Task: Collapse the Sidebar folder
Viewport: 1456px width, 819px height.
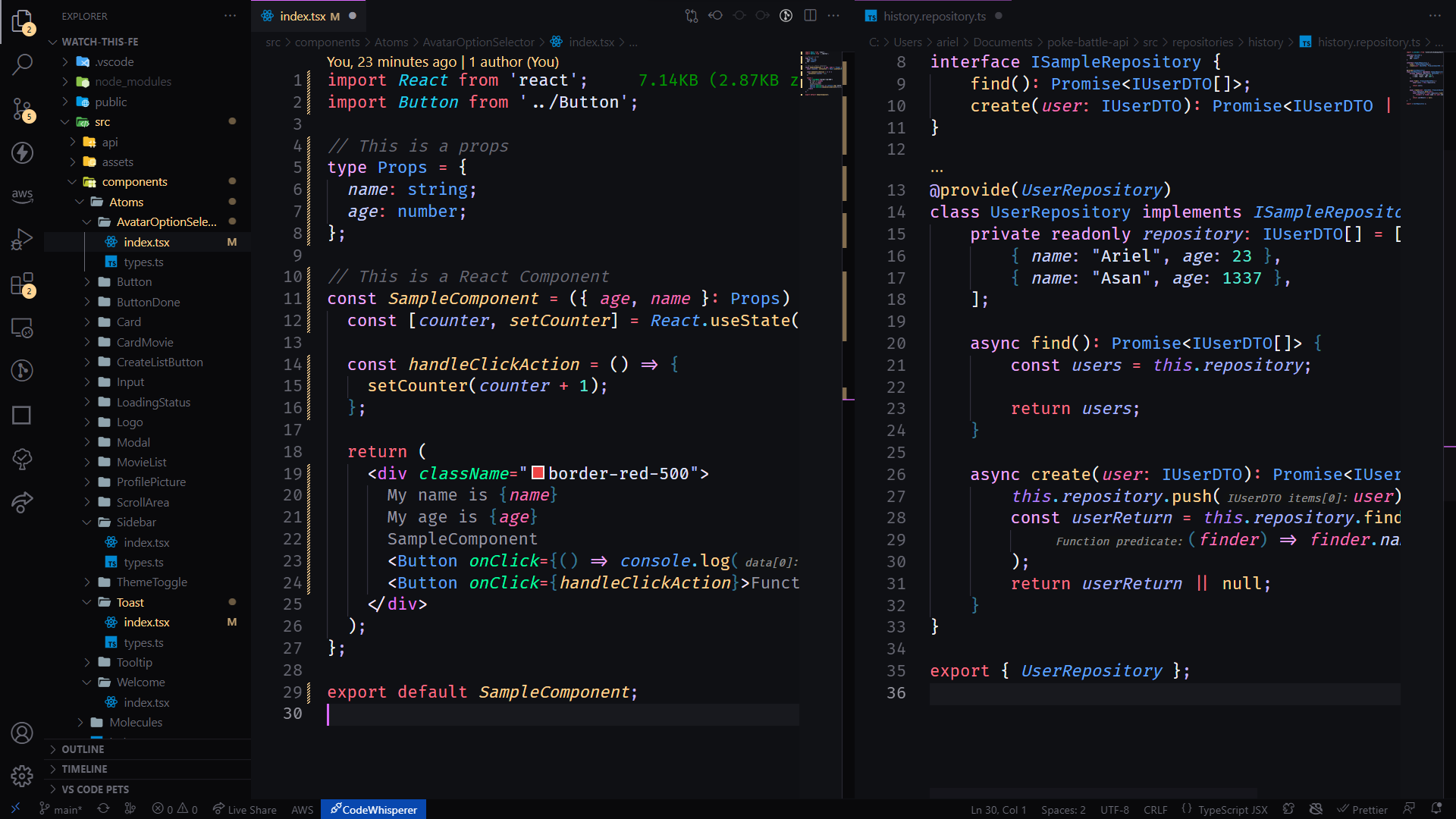Action: (x=136, y=522)
